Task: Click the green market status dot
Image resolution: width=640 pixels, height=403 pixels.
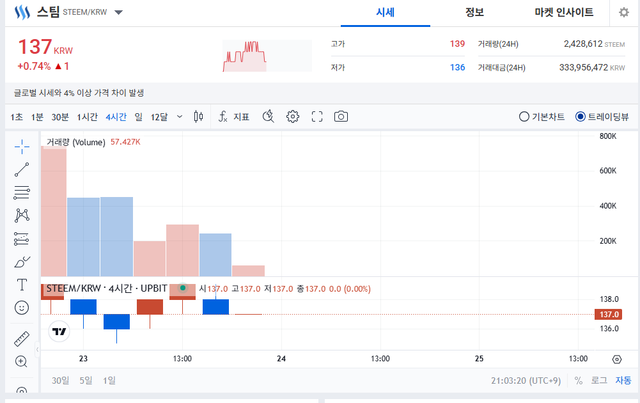Action: [x=183, y=288]
